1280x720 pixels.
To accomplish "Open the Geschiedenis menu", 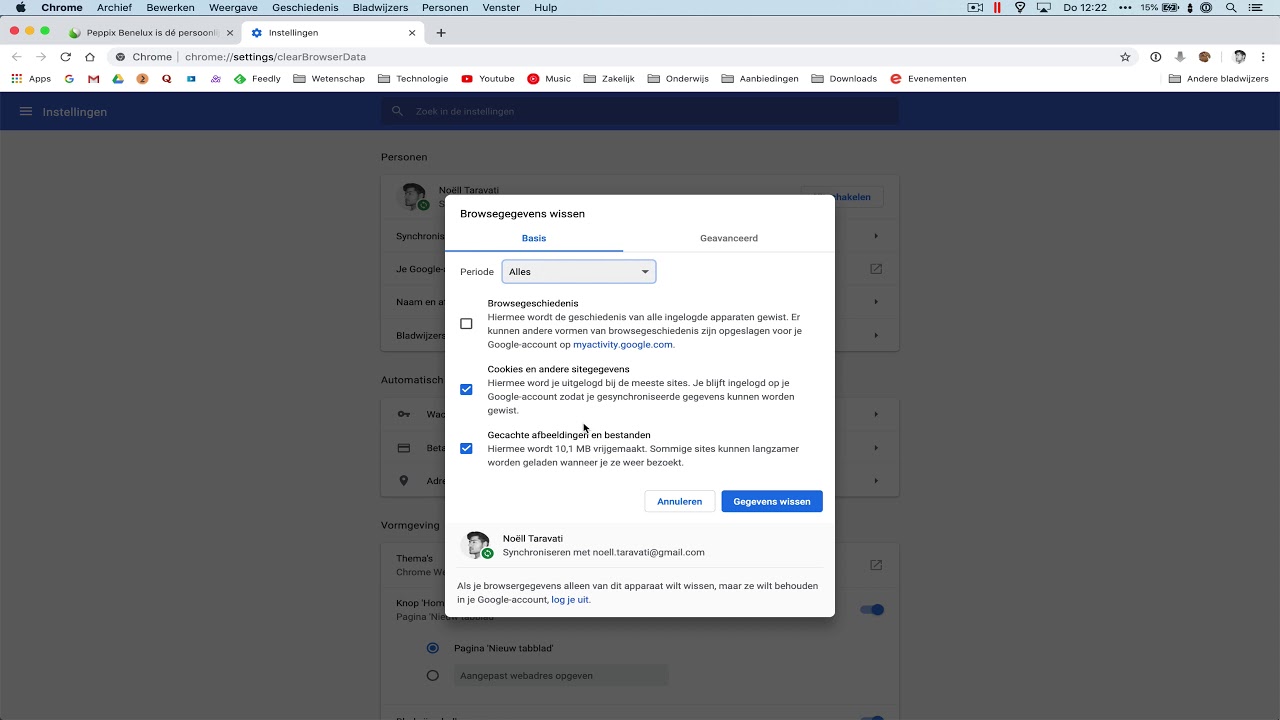I will click(305, 7).
